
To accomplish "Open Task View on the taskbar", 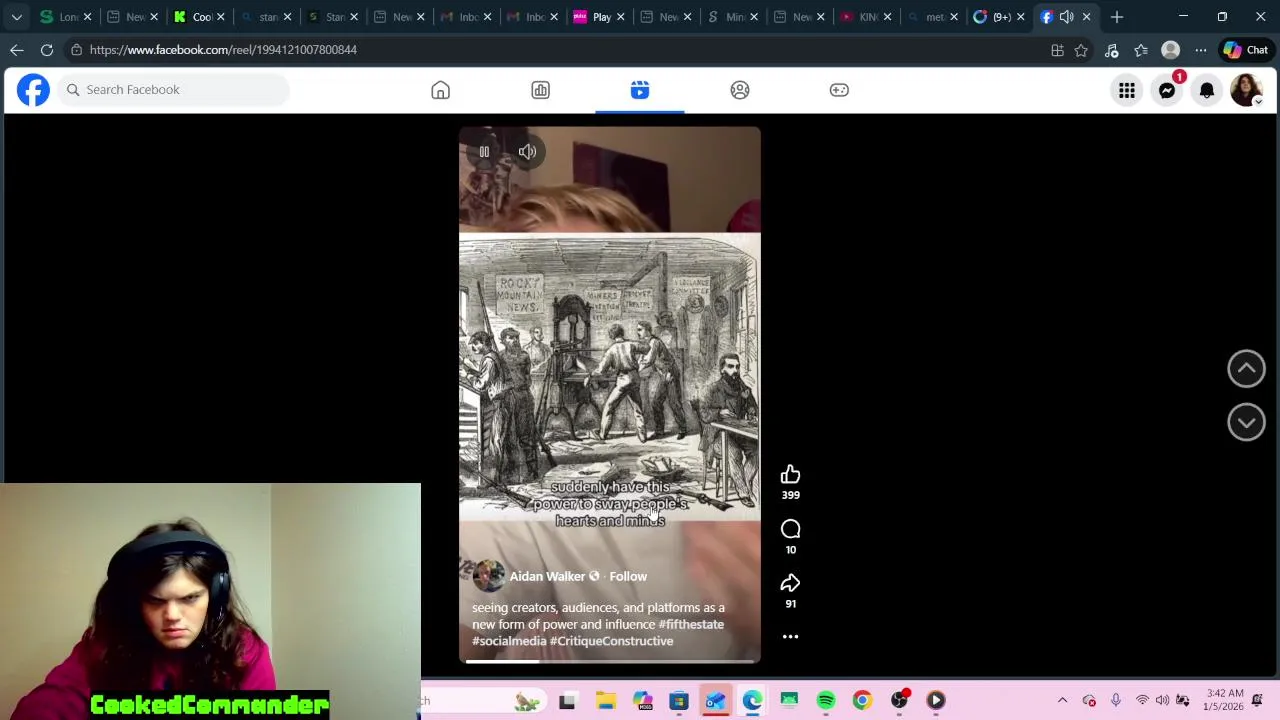I will tap(567, 701).
